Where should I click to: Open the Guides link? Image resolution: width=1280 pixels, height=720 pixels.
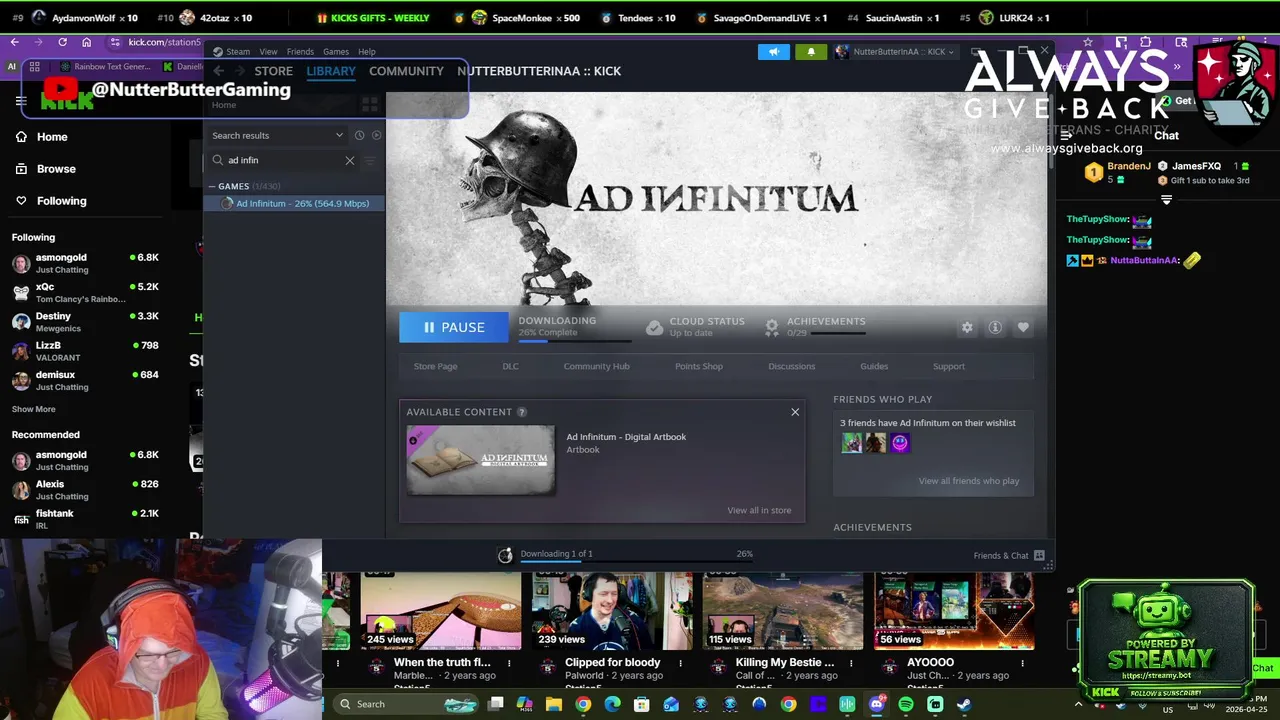(x=874, y=366)
